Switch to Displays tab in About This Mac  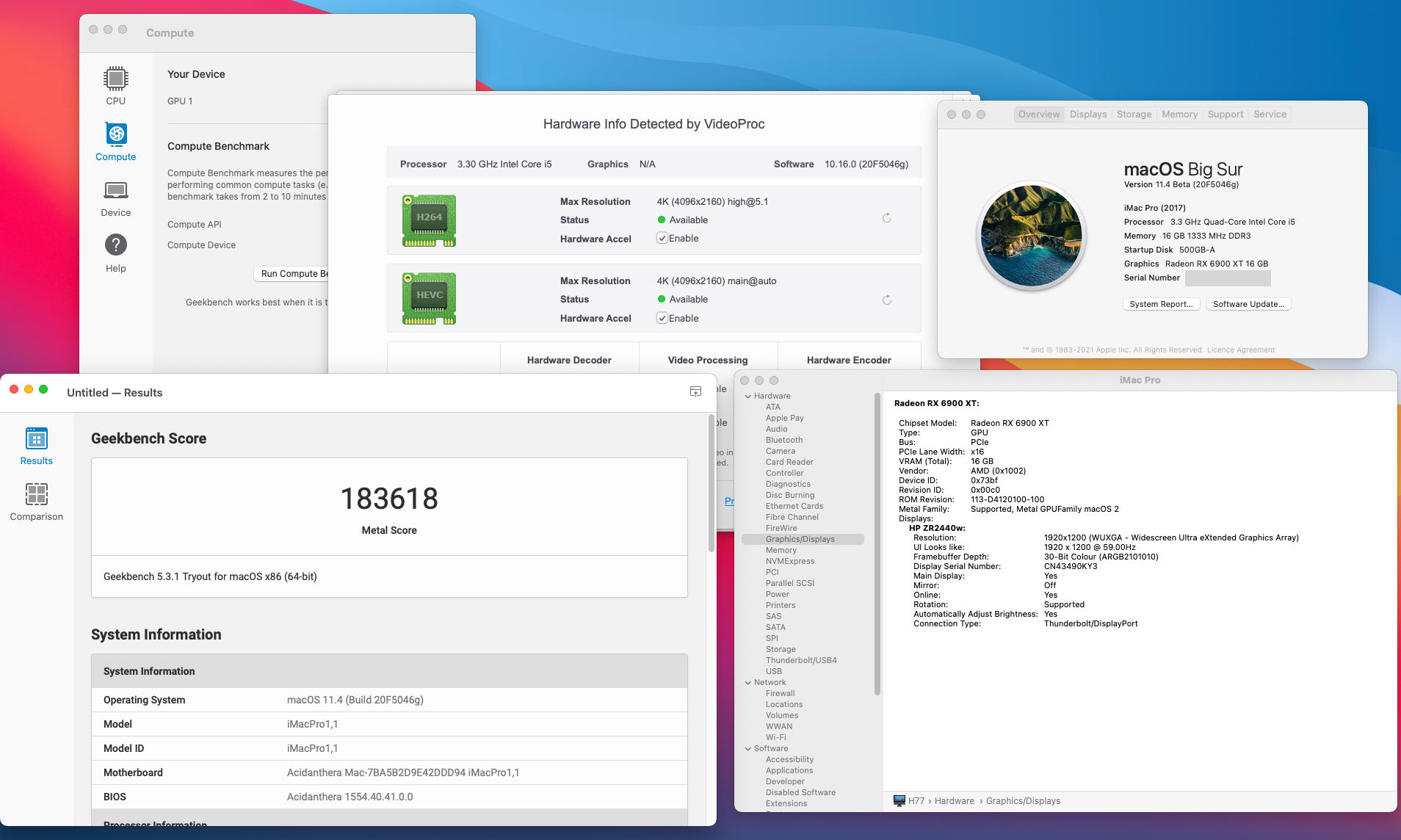1088,115
